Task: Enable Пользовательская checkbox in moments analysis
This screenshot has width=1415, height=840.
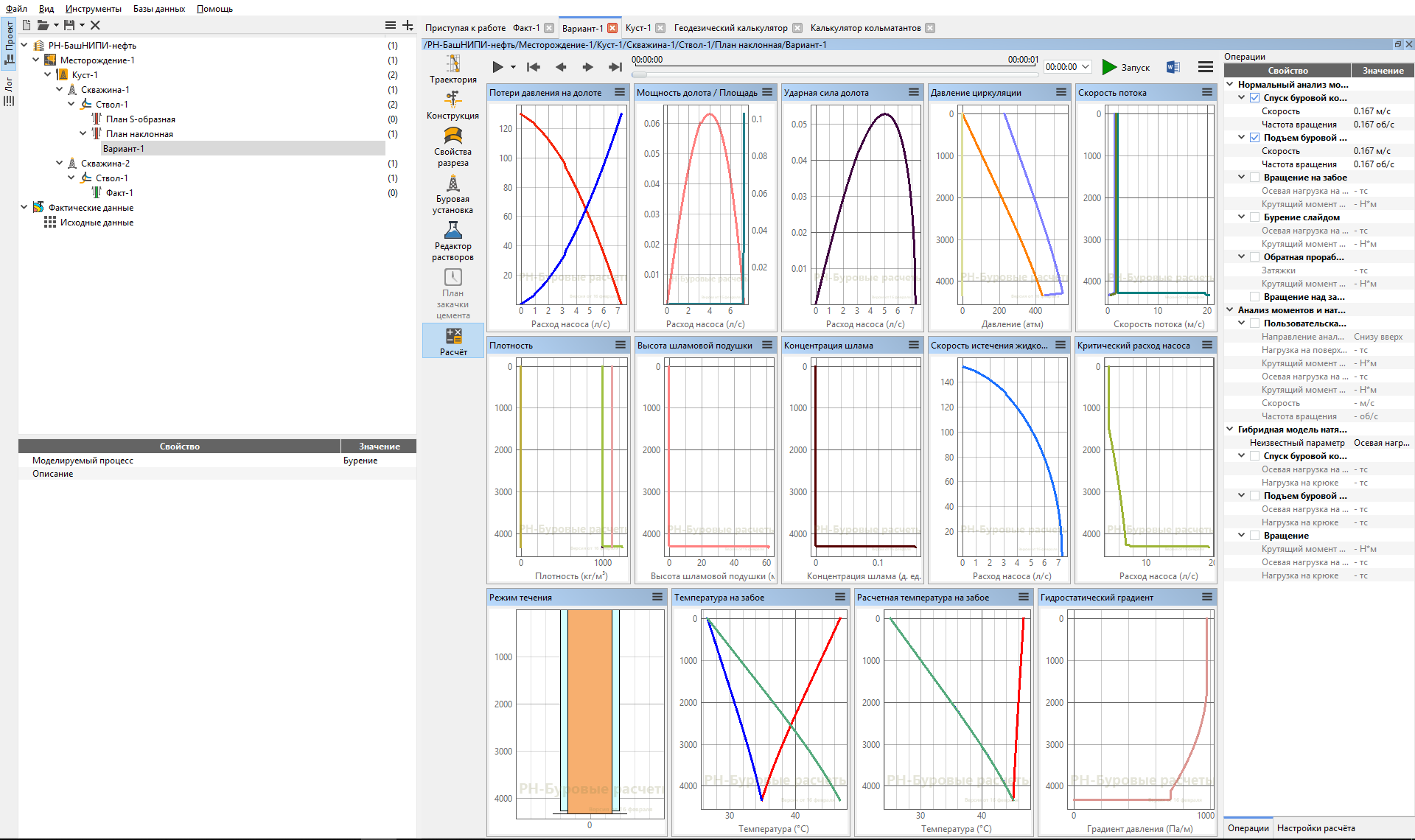Action: point(1254,323)
